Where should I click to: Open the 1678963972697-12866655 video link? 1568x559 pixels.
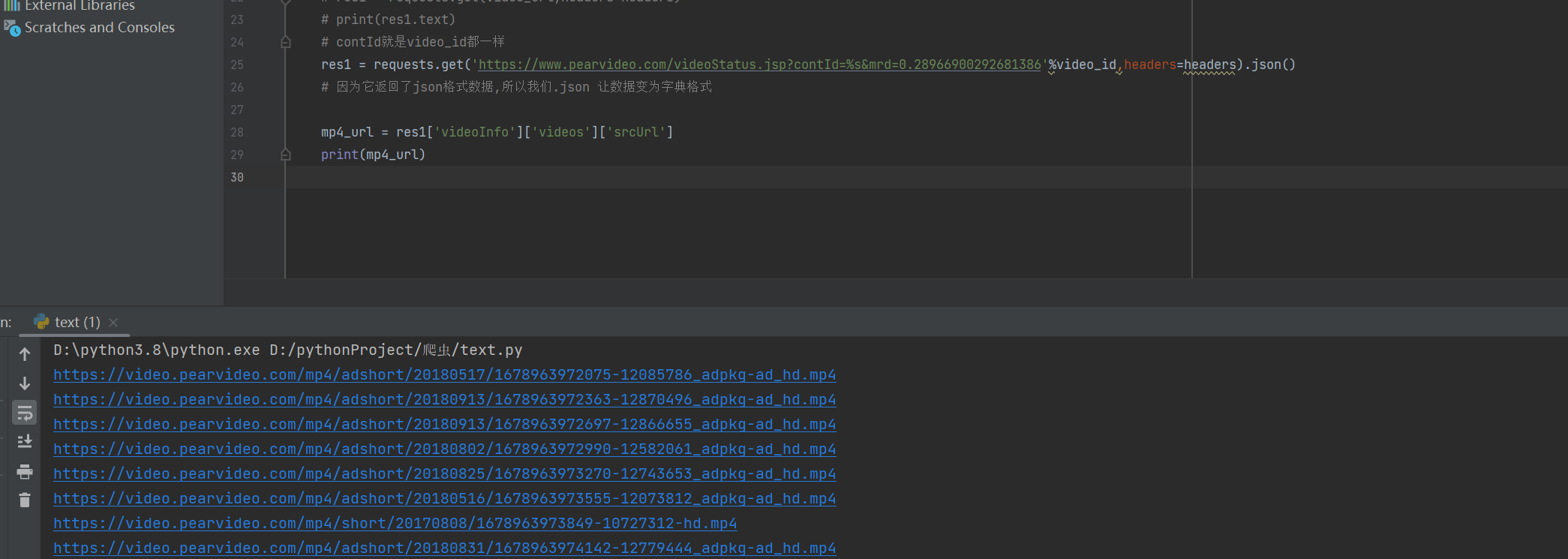tap(444, 424)
